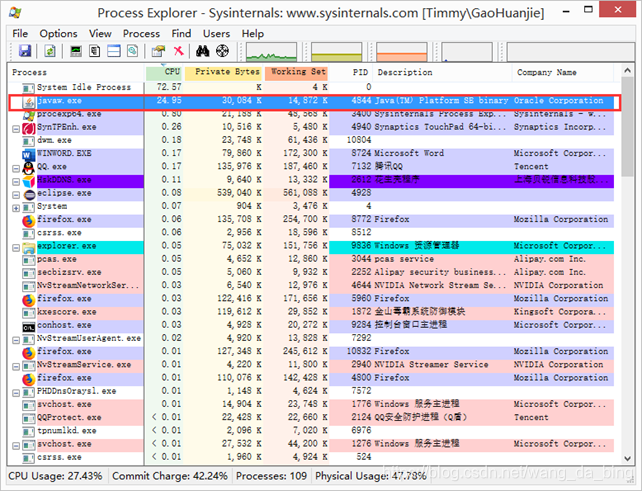Collapse the HskDDNS.exe tree node
This screenshot has width=642, height=491.
point(16,182)
